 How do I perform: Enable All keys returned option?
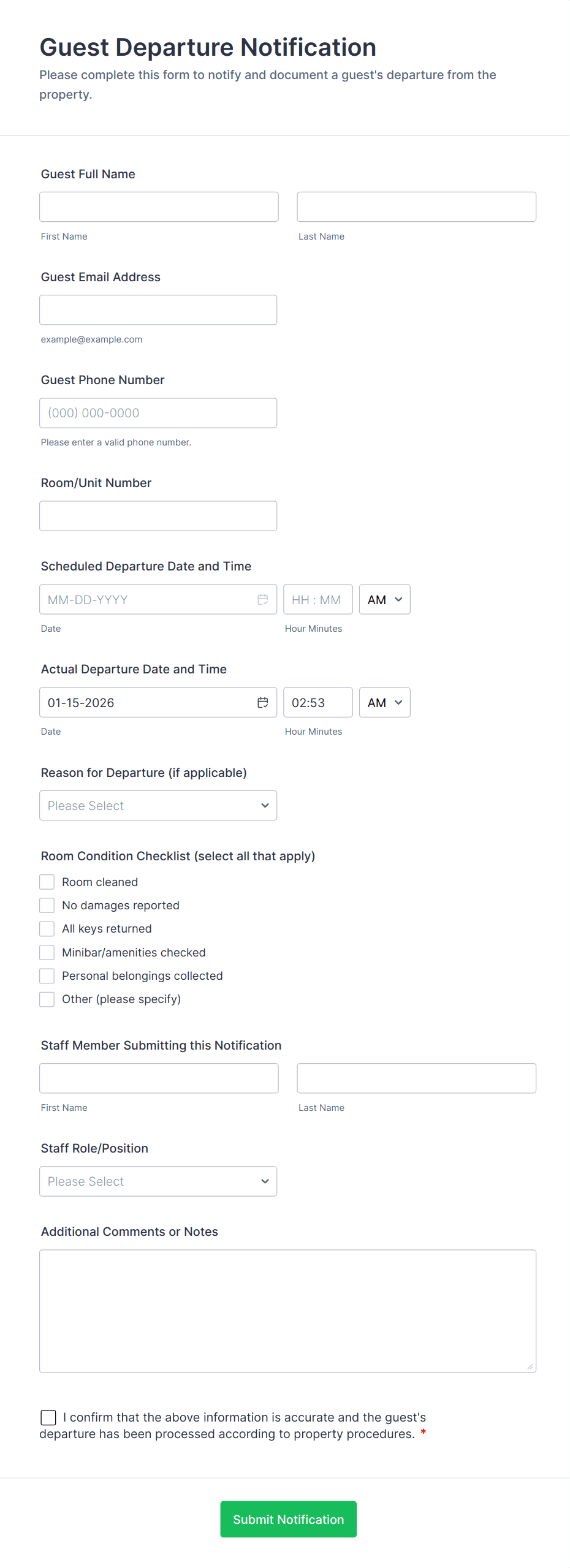47,928
